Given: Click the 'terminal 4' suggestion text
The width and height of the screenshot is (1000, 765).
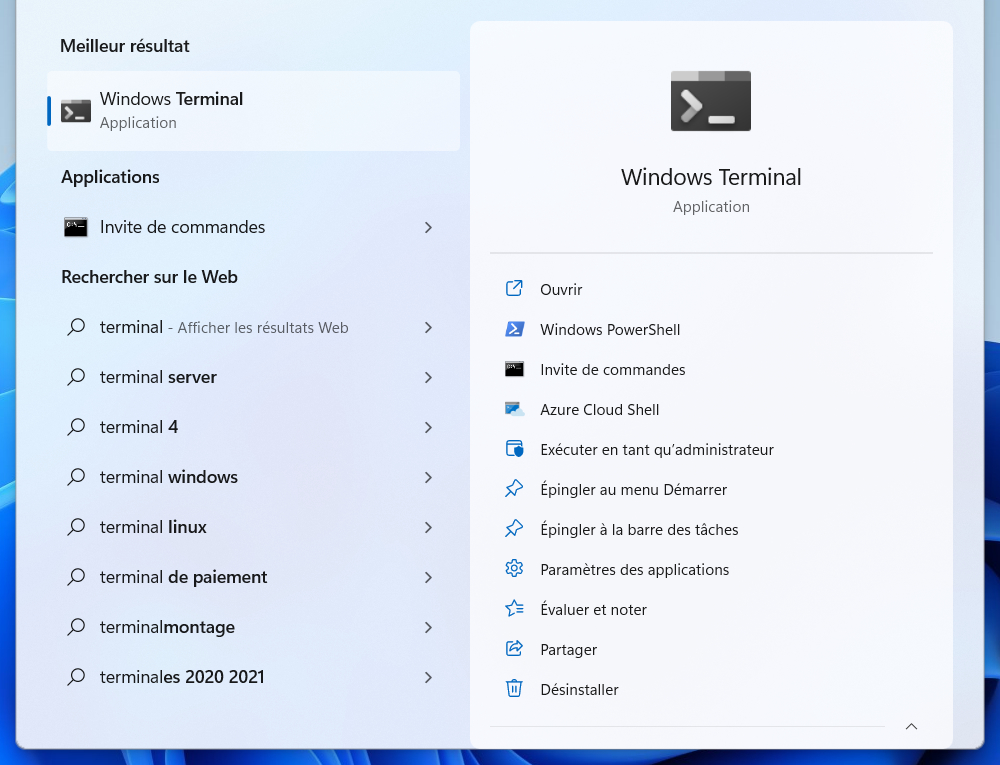Looking at the screenshot, I should (138, 426).
